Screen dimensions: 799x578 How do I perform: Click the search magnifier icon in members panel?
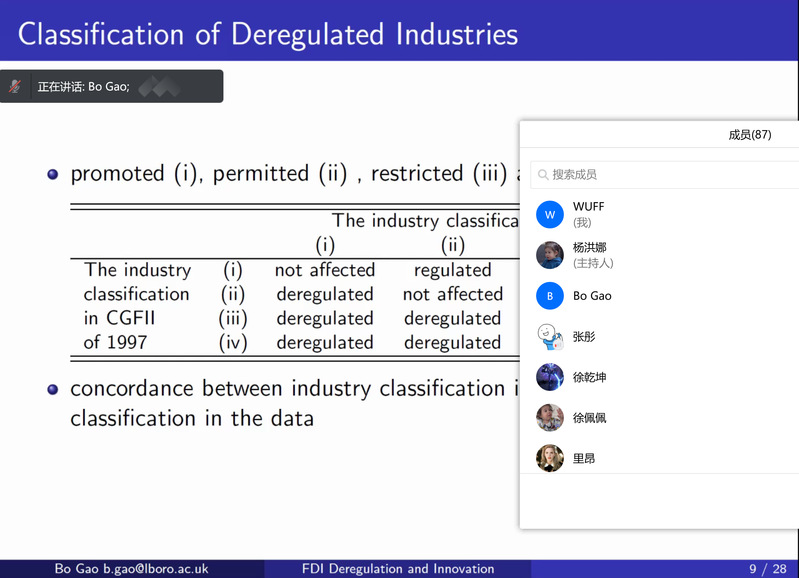pos(543,175)
